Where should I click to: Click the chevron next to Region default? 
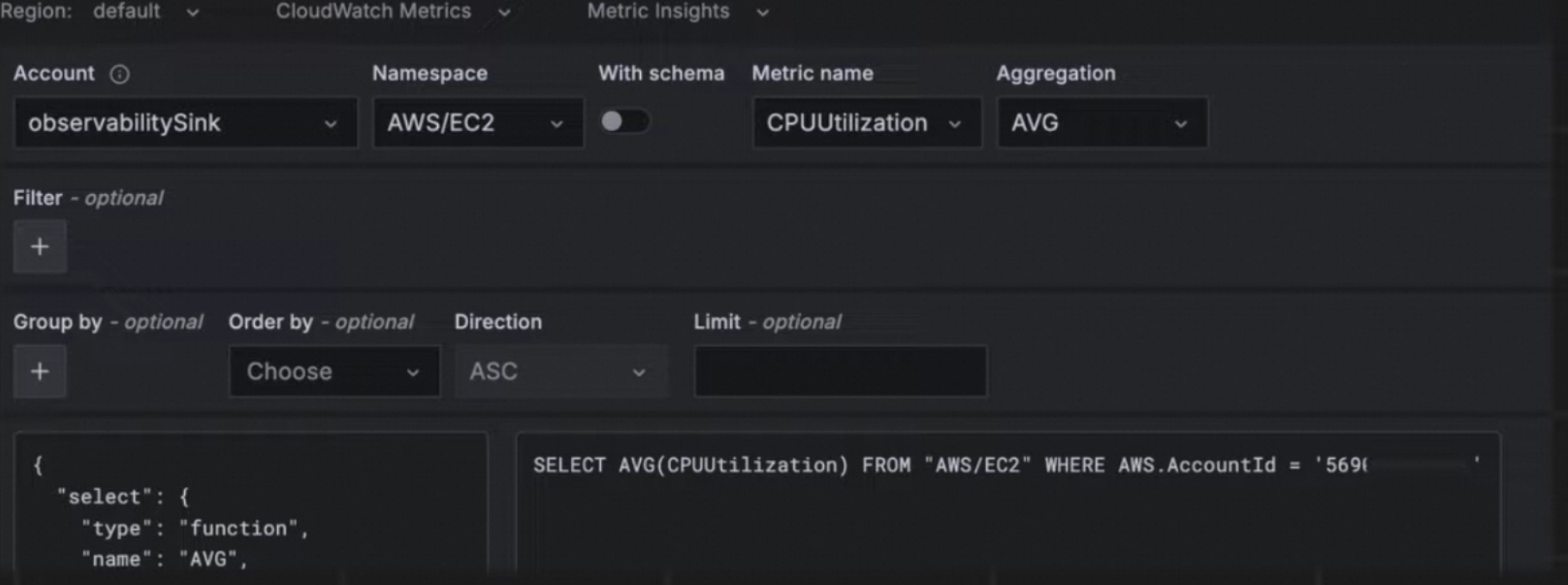(192, 12)
